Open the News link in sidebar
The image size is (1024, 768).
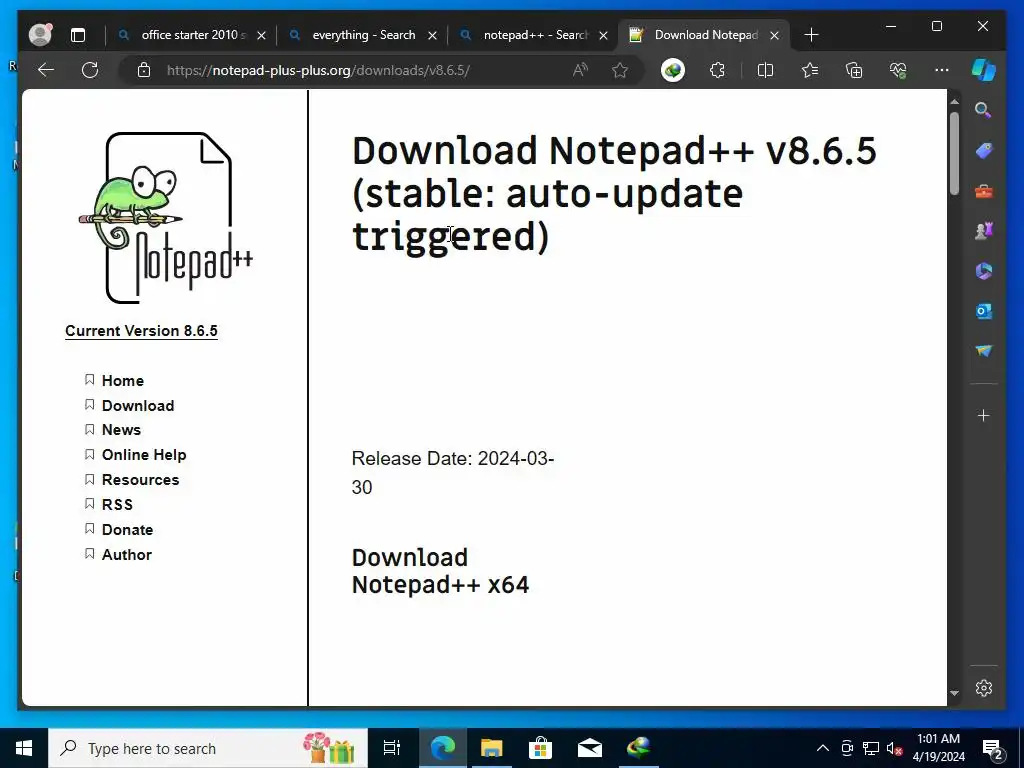click(121, 430)
